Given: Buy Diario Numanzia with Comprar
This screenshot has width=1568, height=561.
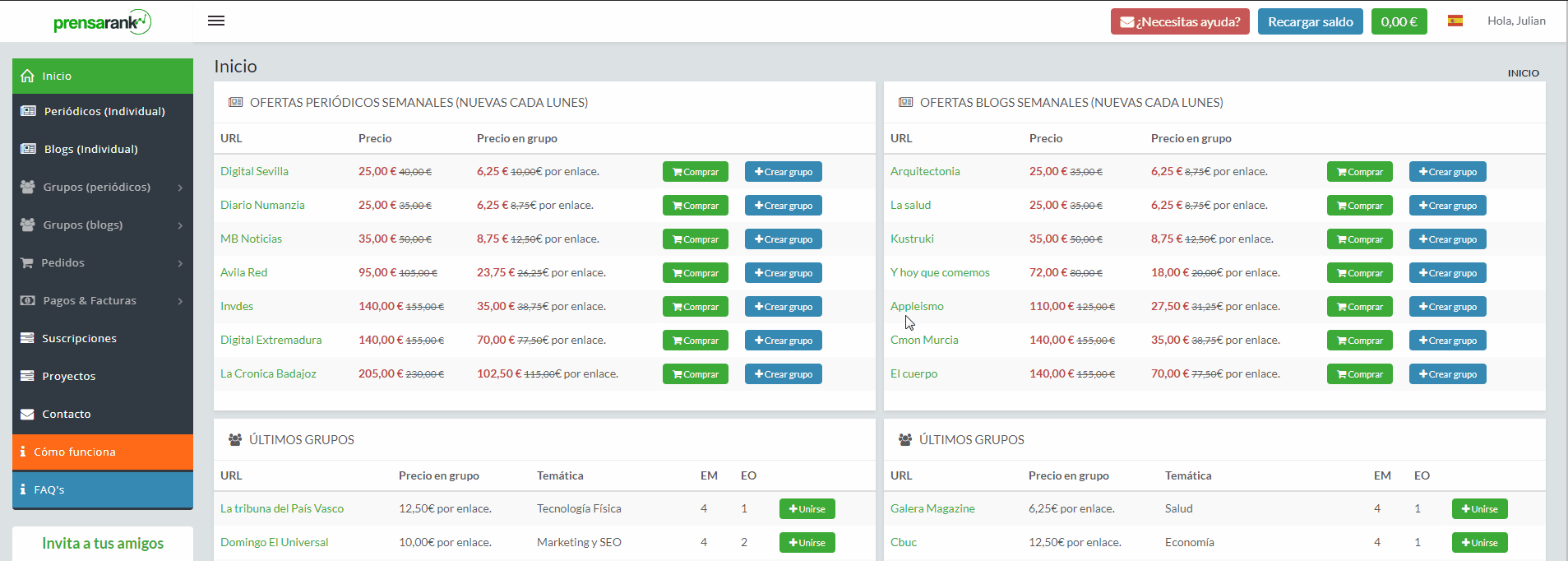Looking at the screenshot, I should pos(696,206).
